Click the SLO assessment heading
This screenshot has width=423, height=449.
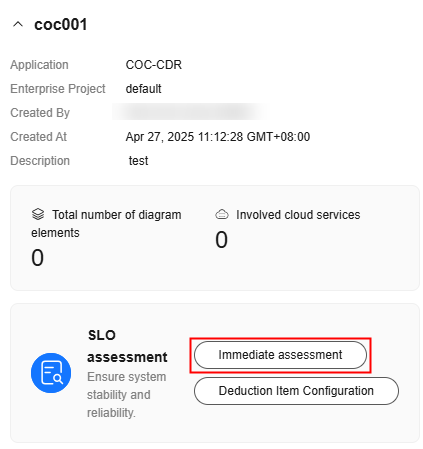pos(127,346)
